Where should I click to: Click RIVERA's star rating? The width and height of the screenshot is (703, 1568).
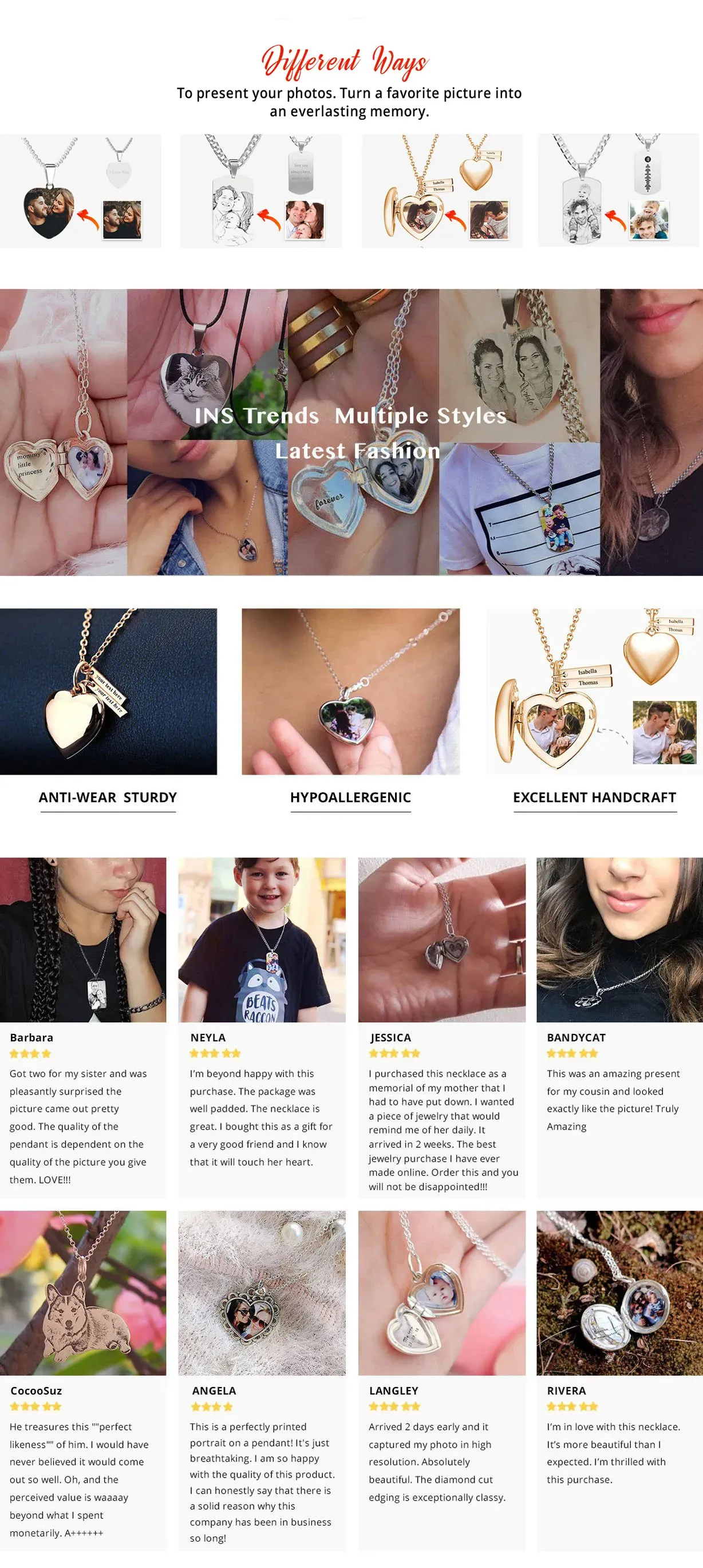(572, 1406)
